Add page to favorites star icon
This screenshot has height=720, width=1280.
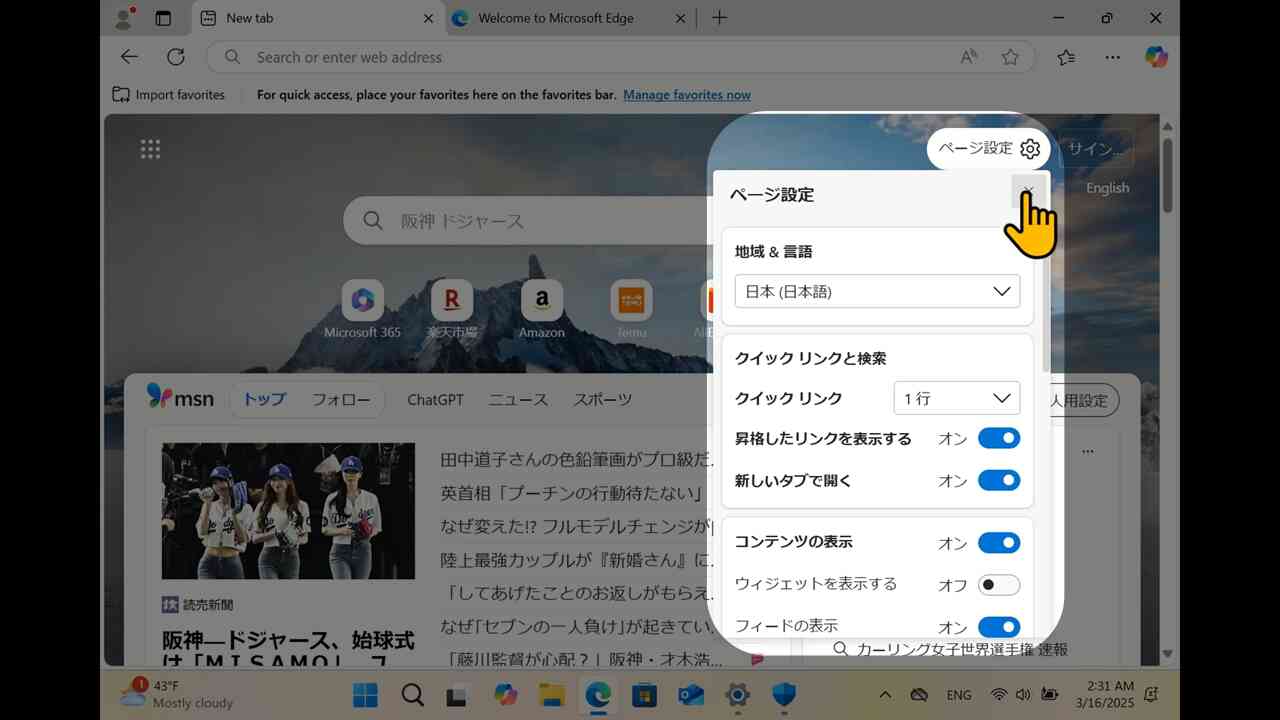(1010, 57)
